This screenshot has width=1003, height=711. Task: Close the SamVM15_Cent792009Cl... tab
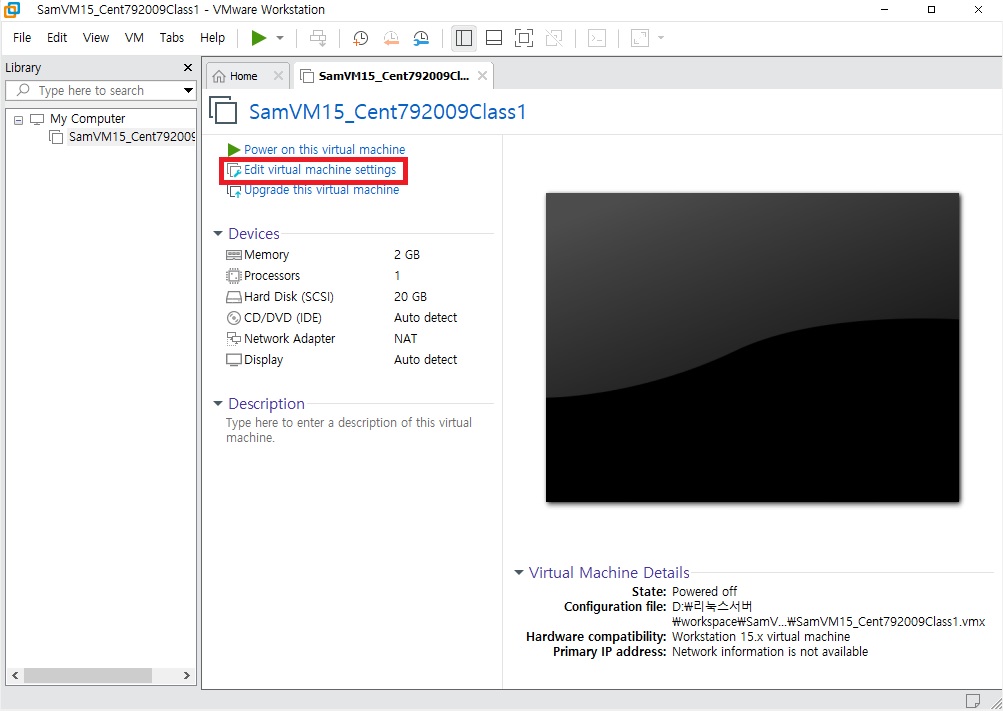pos(482,75)
